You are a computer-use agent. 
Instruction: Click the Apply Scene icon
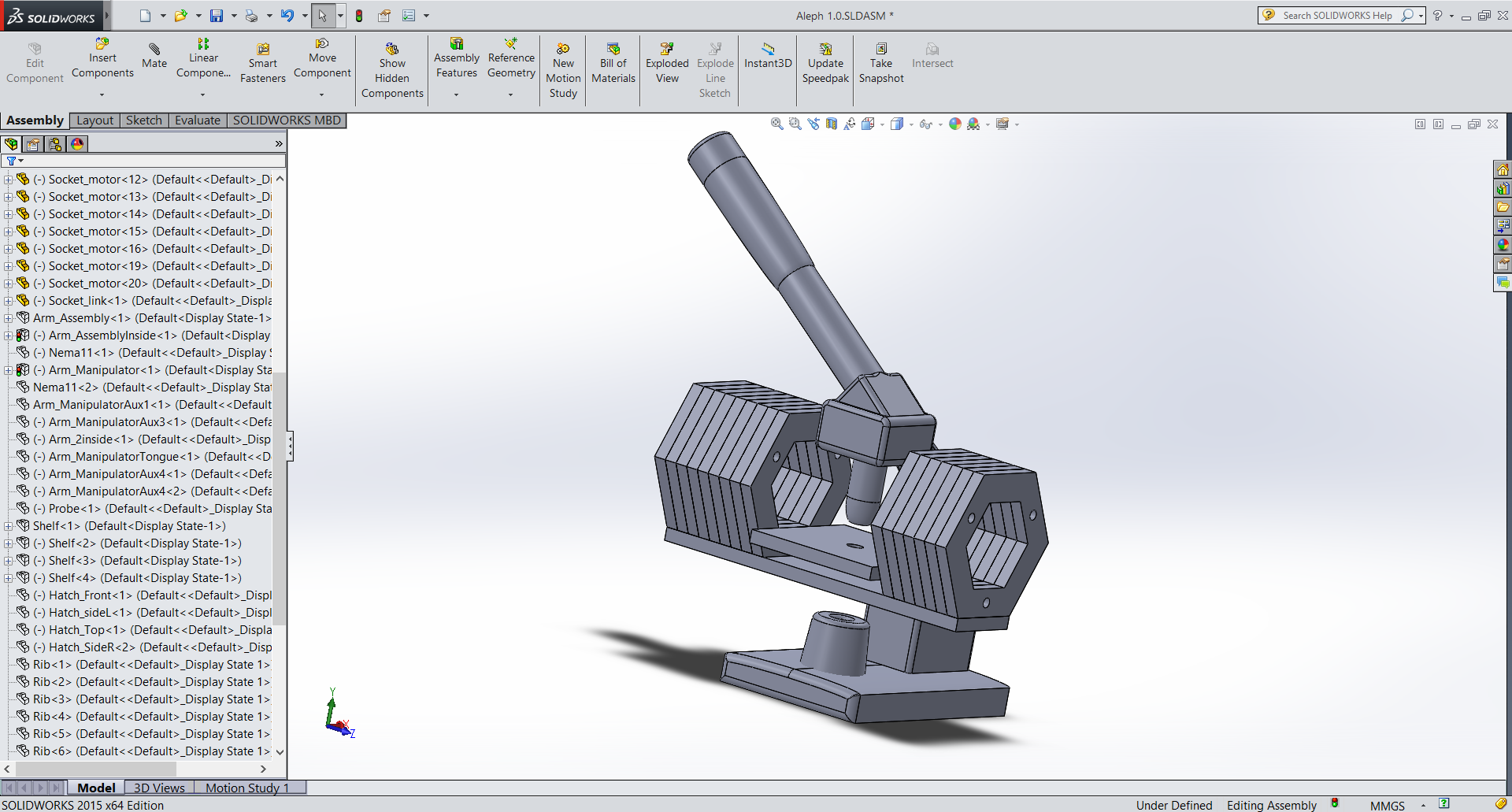[x=973, y=124]
